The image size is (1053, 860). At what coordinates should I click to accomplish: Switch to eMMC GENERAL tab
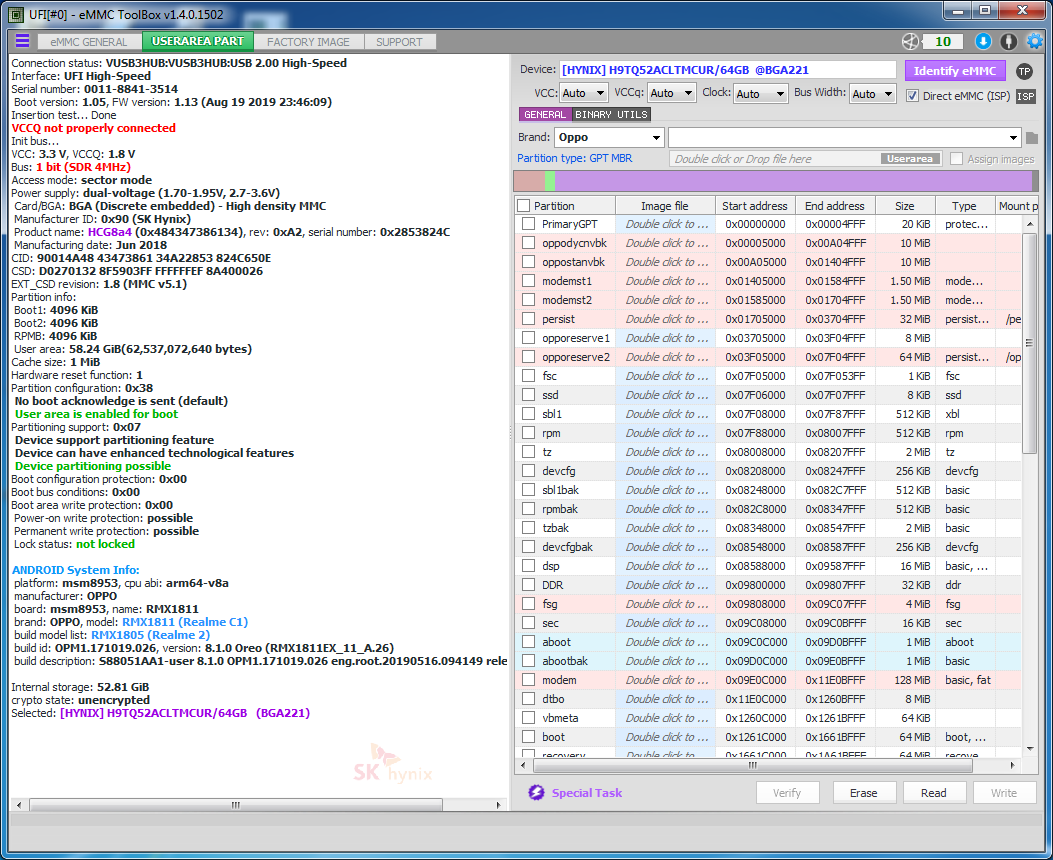89,42
